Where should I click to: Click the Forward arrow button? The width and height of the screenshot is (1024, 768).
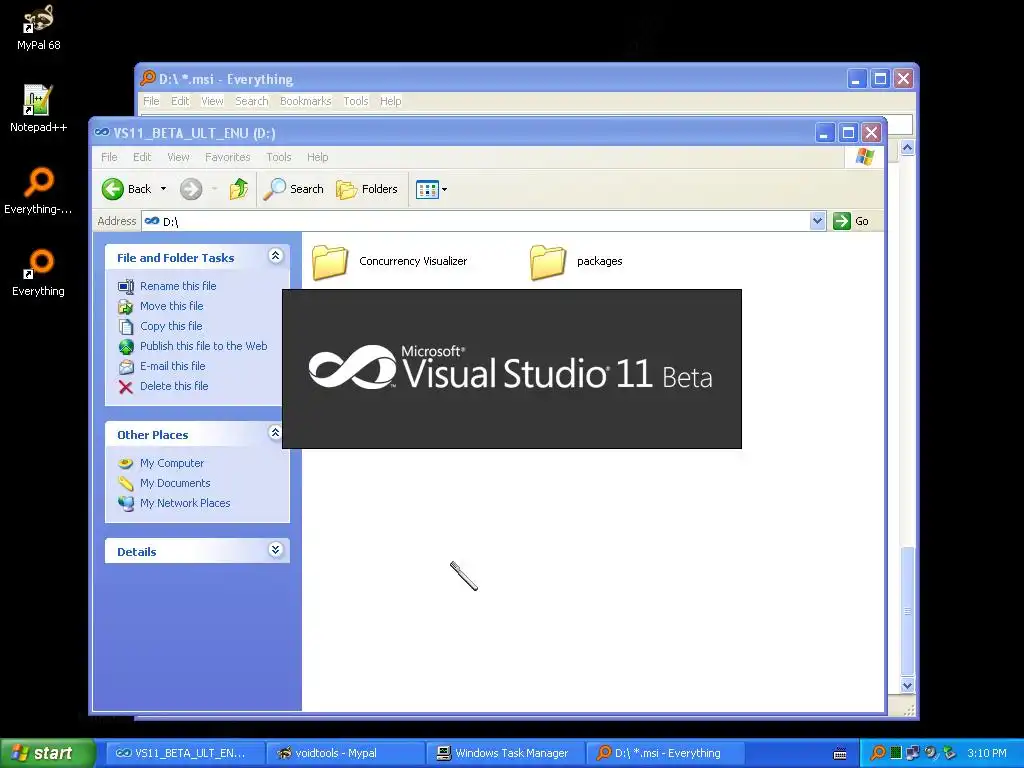coord(191,189)
